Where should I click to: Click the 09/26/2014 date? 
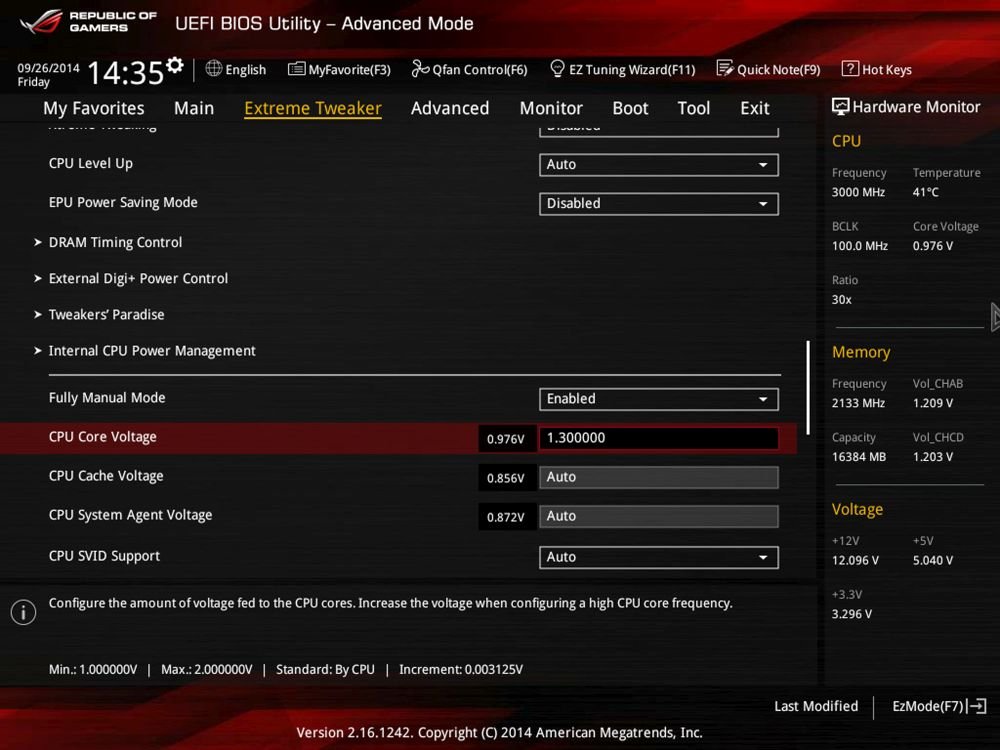pyautogui.click(x=48, y=68)
